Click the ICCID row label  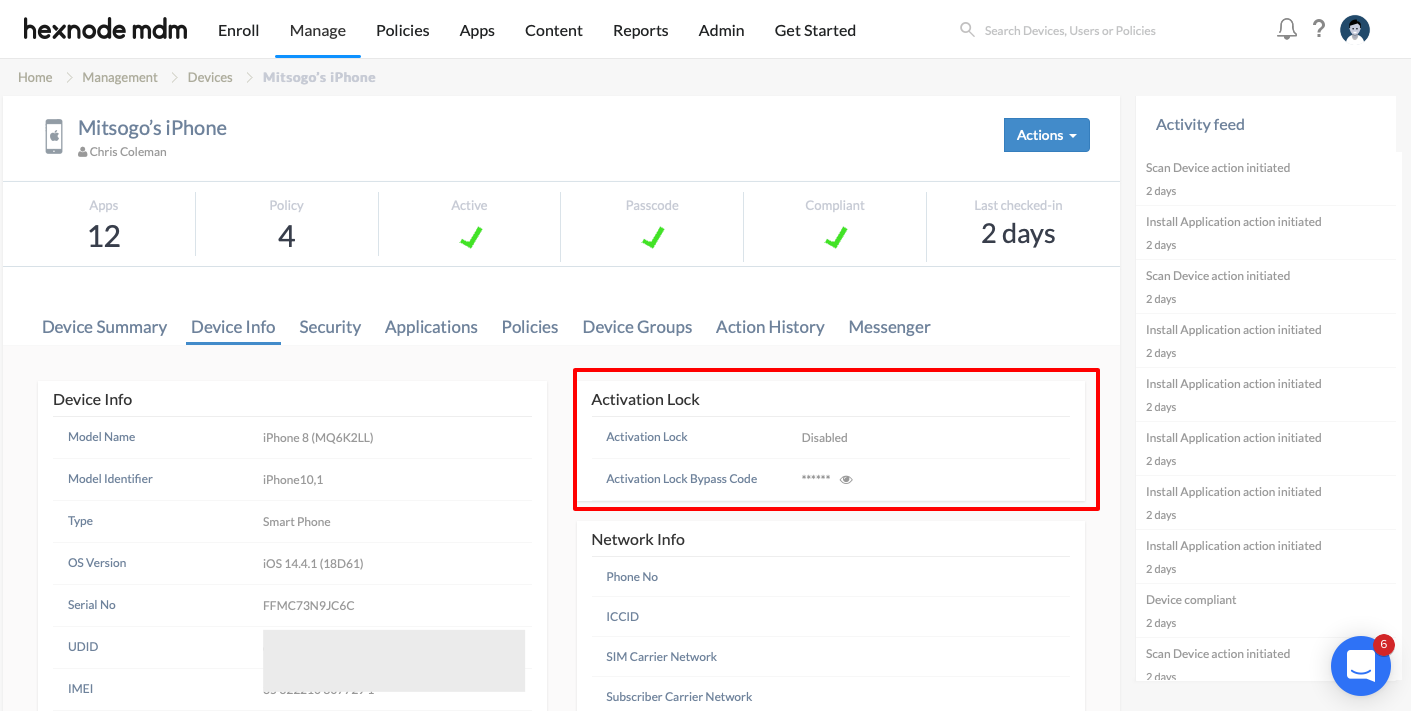[x=622, y=617]
